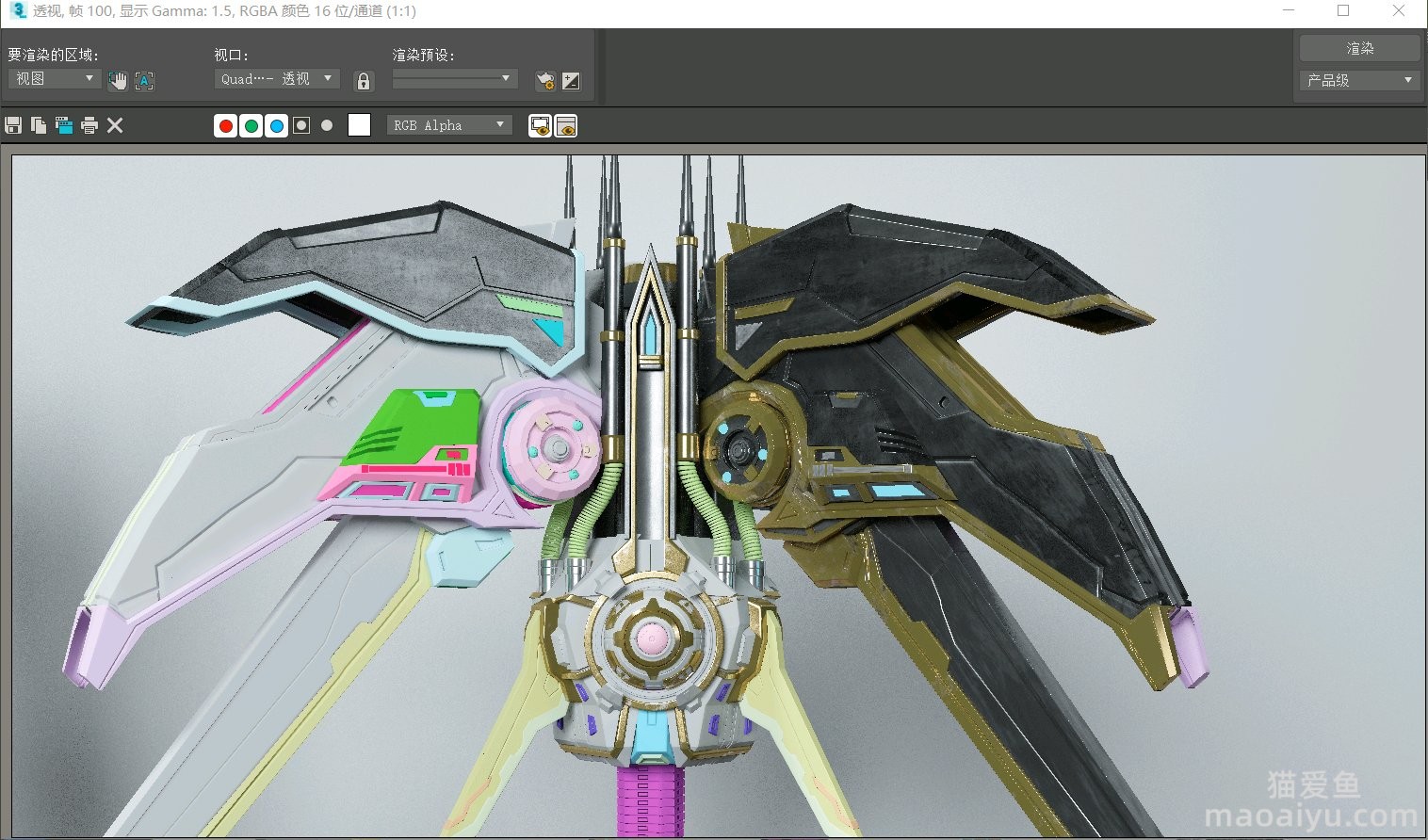Open the RGB Alpha channel dropdown
This screenshot has width=1428, height=840.
click(x=449, y=125)
